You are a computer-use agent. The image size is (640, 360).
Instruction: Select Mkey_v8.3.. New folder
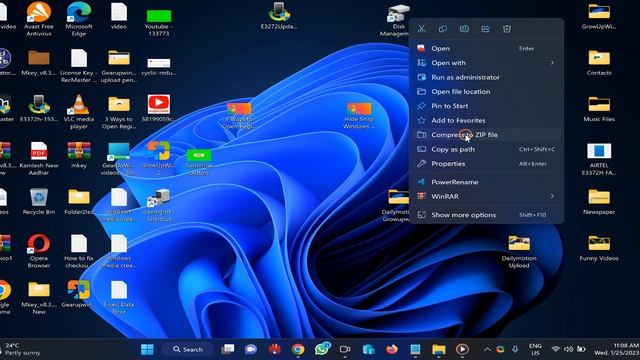[x=39, y=298]
